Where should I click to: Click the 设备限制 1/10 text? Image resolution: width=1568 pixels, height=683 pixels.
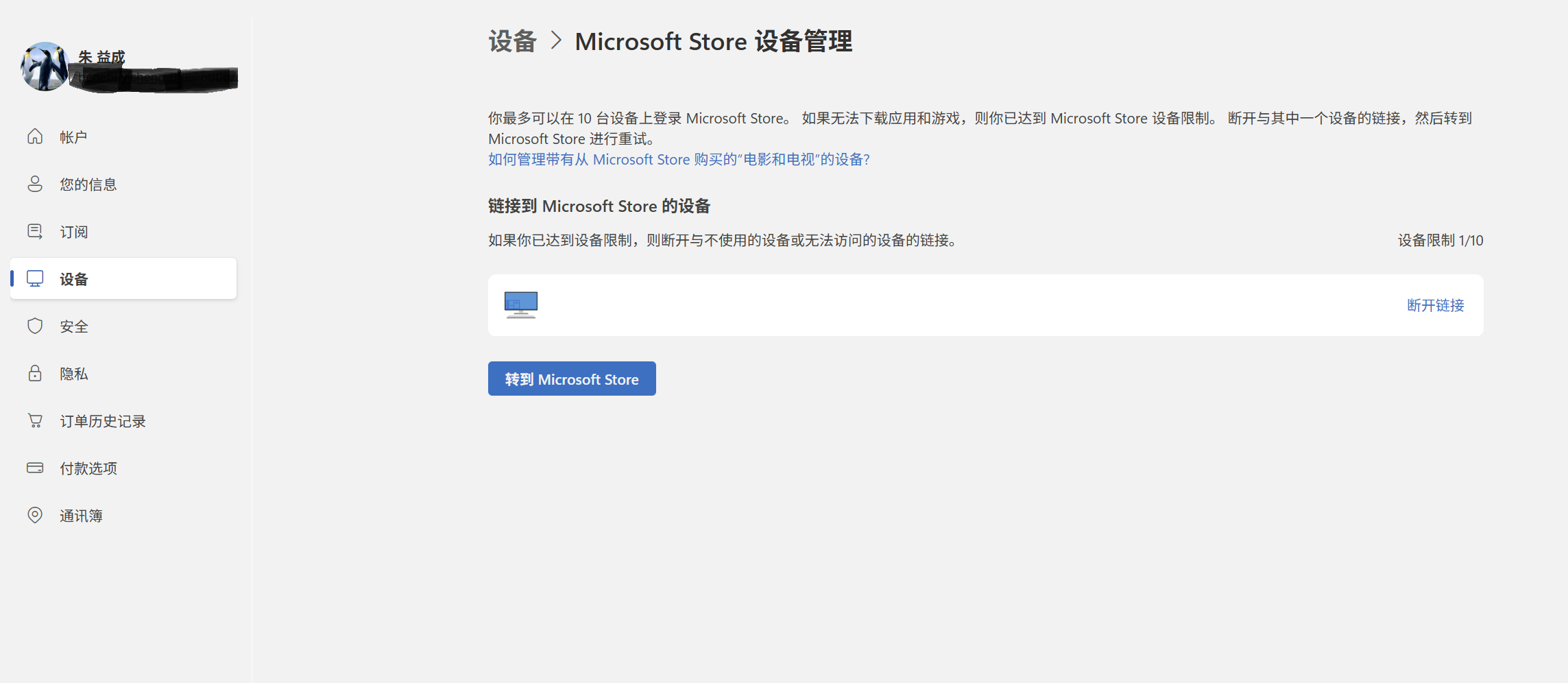pyautogui.click(x=1440, y=240)
